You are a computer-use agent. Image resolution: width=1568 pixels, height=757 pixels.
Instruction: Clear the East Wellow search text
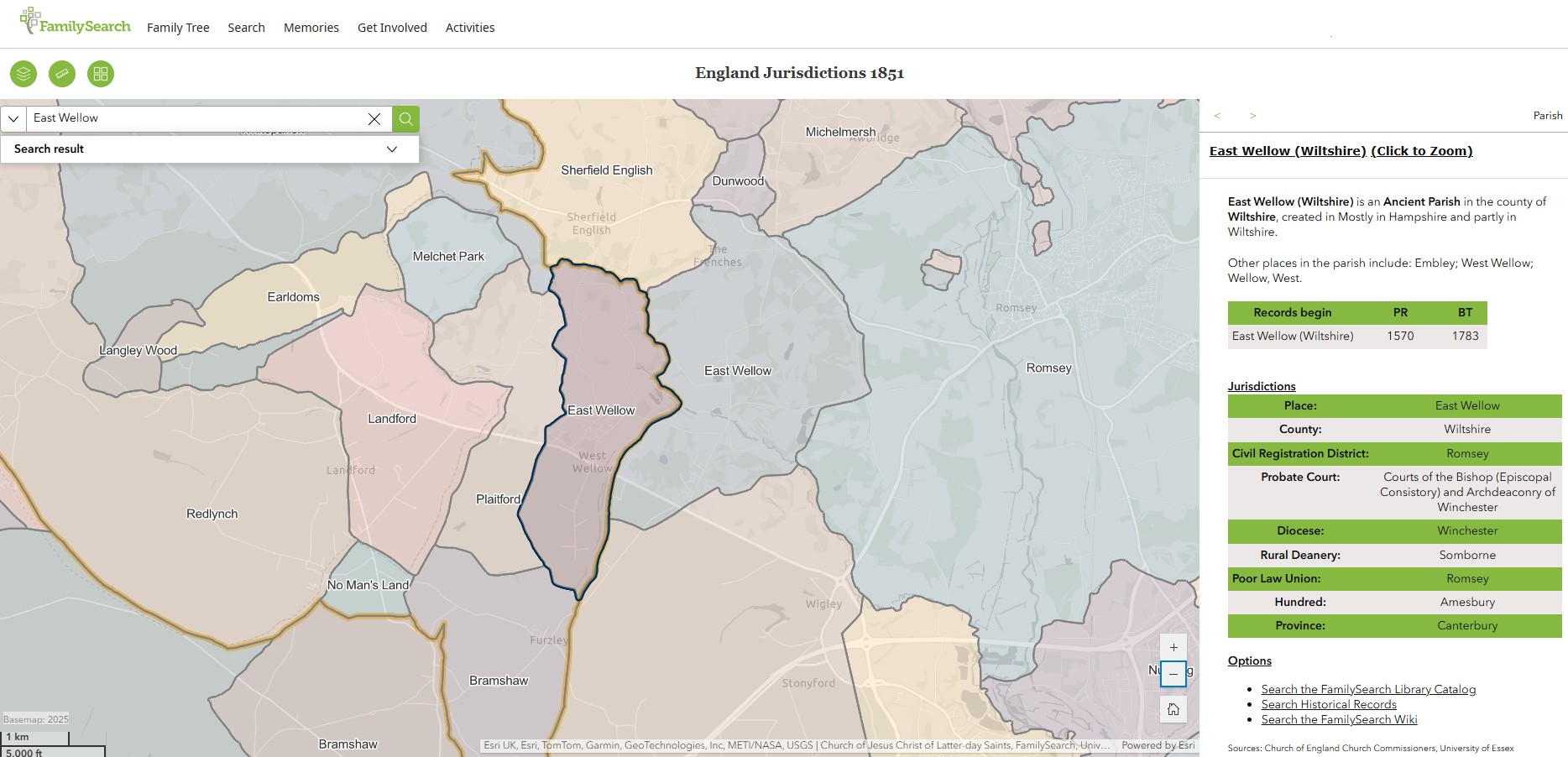374,119
